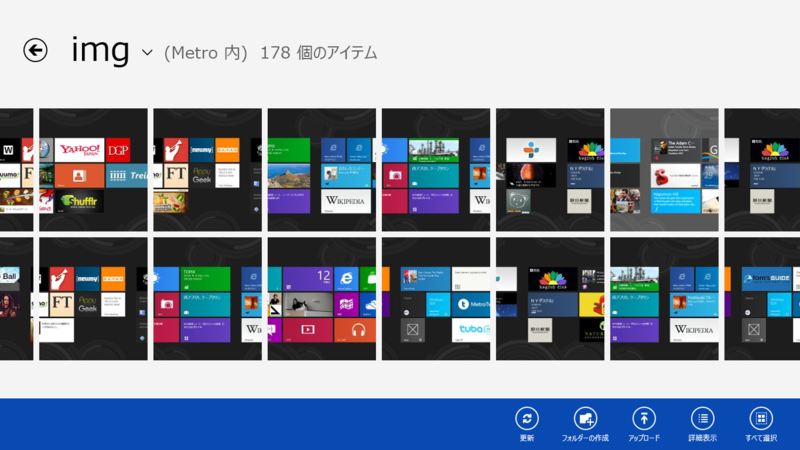Open top-row thumbnail with red camera tile
Image resolution: width=800 pixels, height=450 pixels.
(x=436, y=170)
